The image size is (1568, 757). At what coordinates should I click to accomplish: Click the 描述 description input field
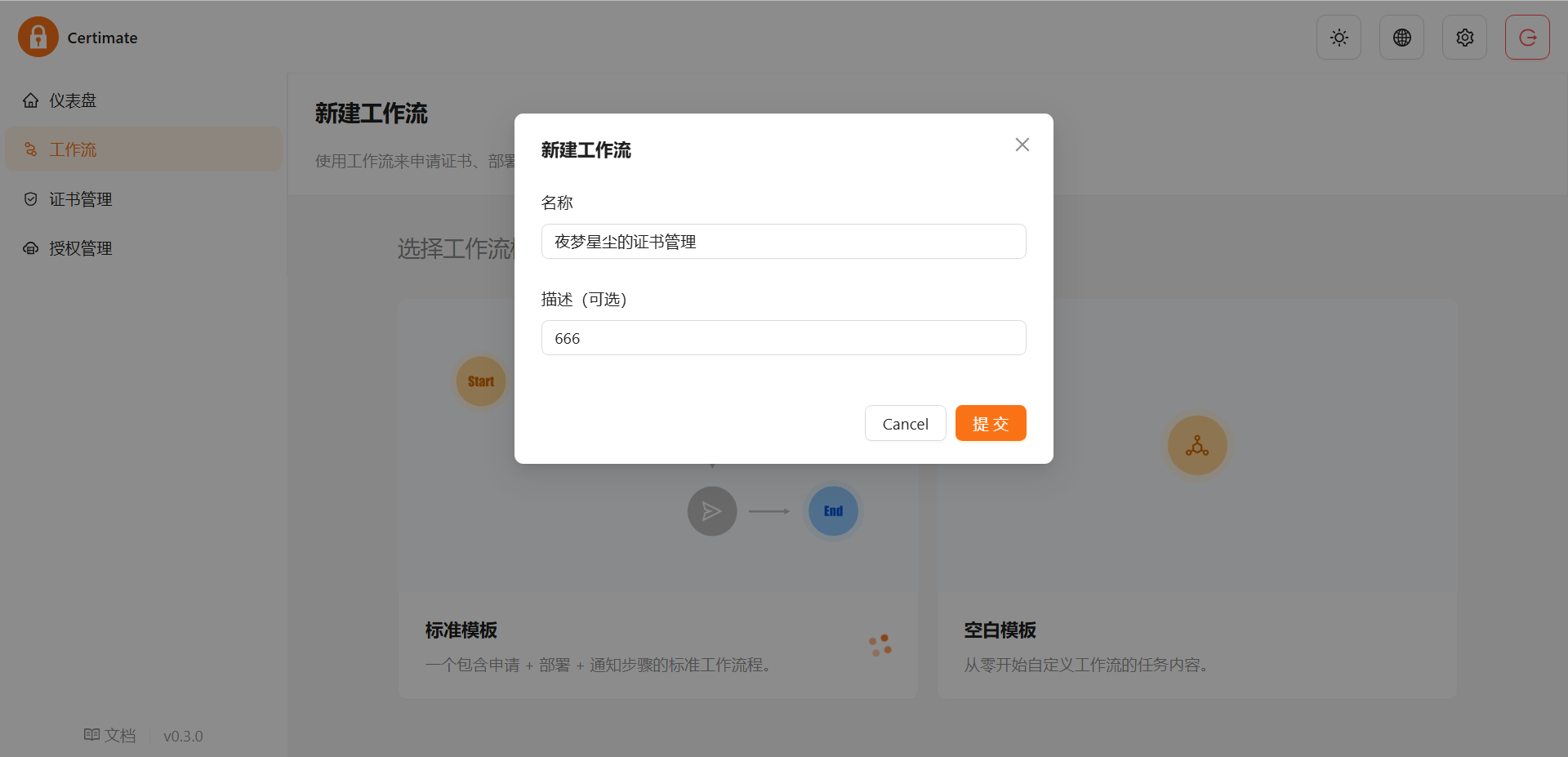(x=783, y=338)
